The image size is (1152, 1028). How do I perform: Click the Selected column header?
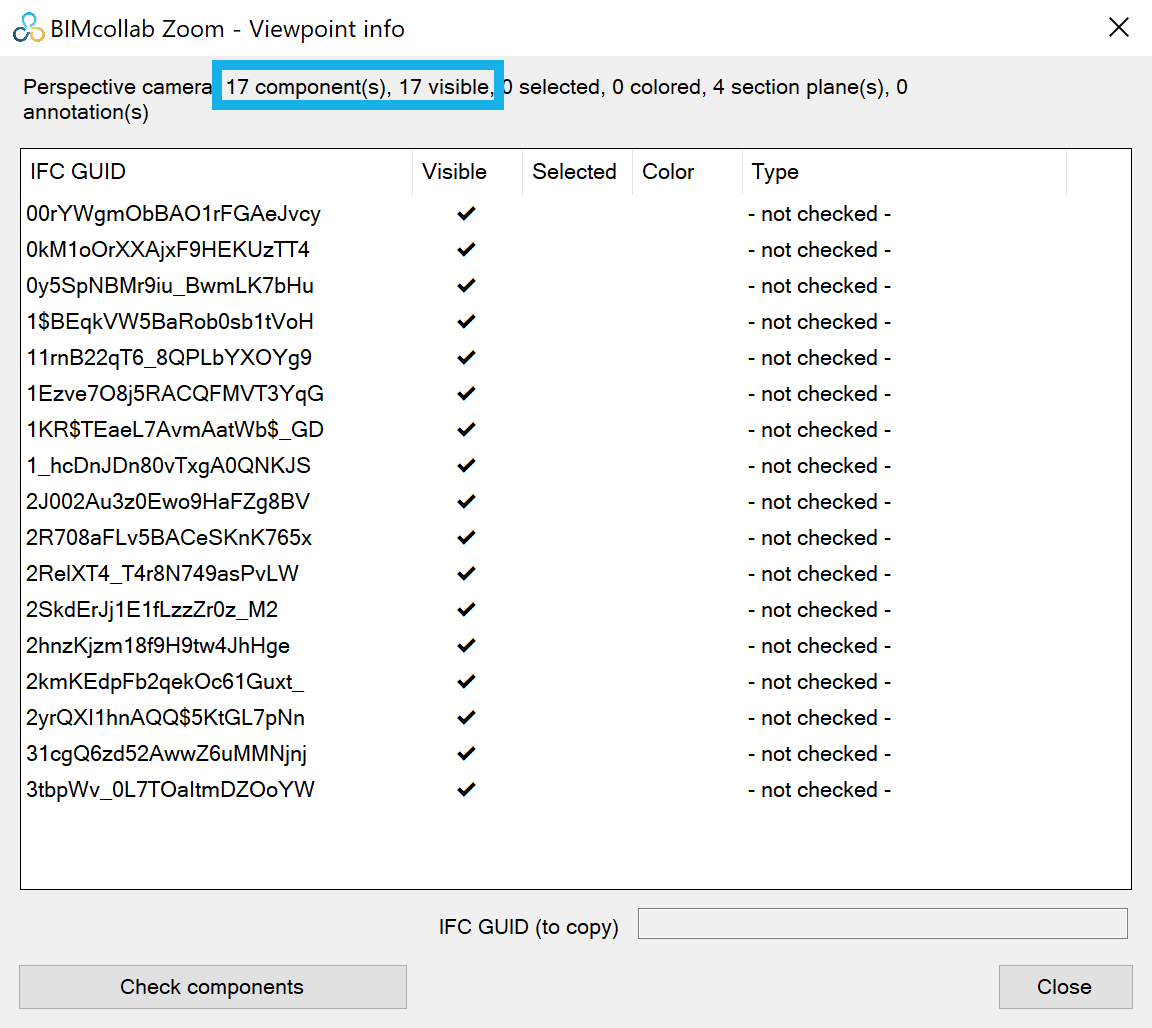pyautogui.click(x=577, y=172)
